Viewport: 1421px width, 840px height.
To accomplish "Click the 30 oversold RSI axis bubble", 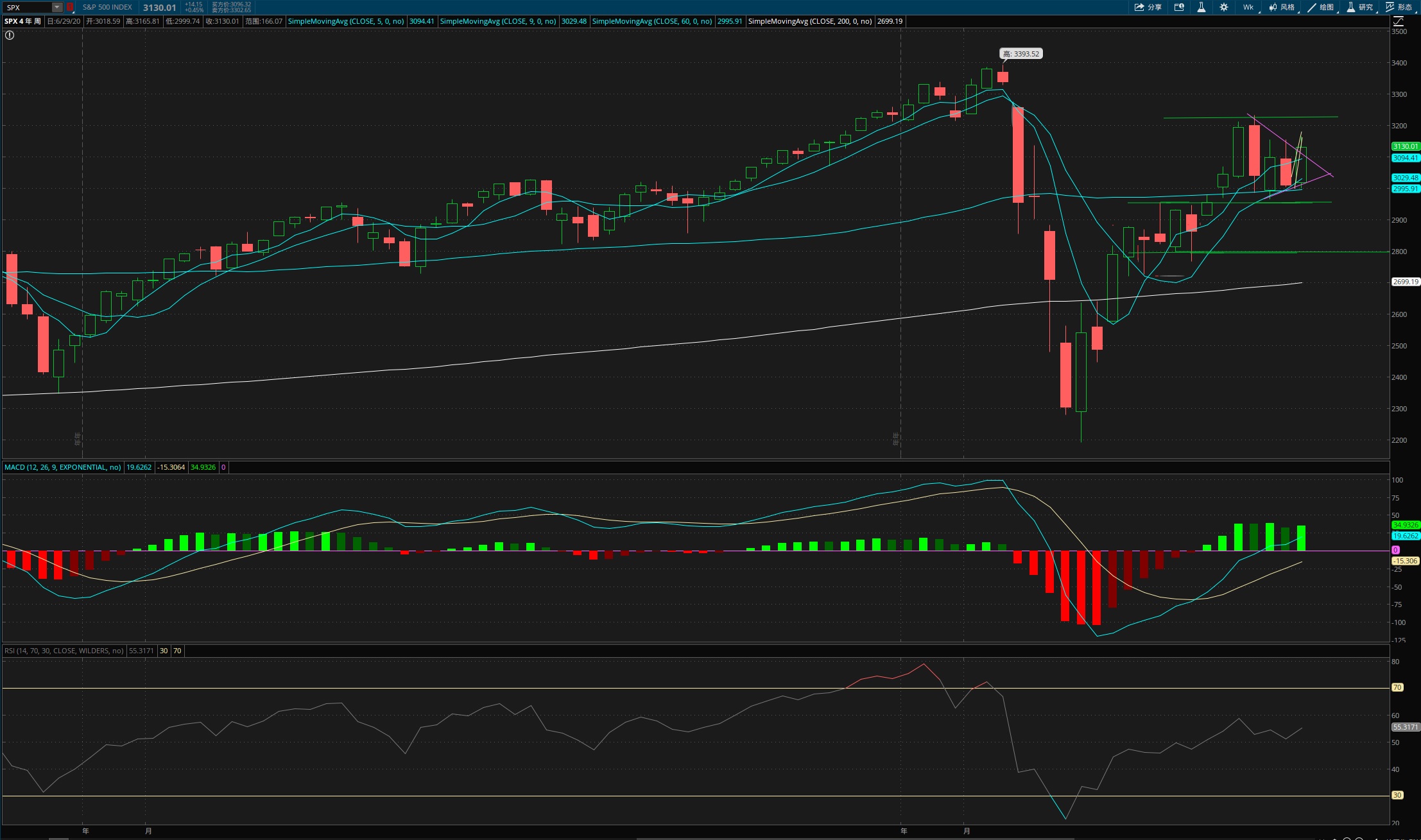I will point(1397,795).
